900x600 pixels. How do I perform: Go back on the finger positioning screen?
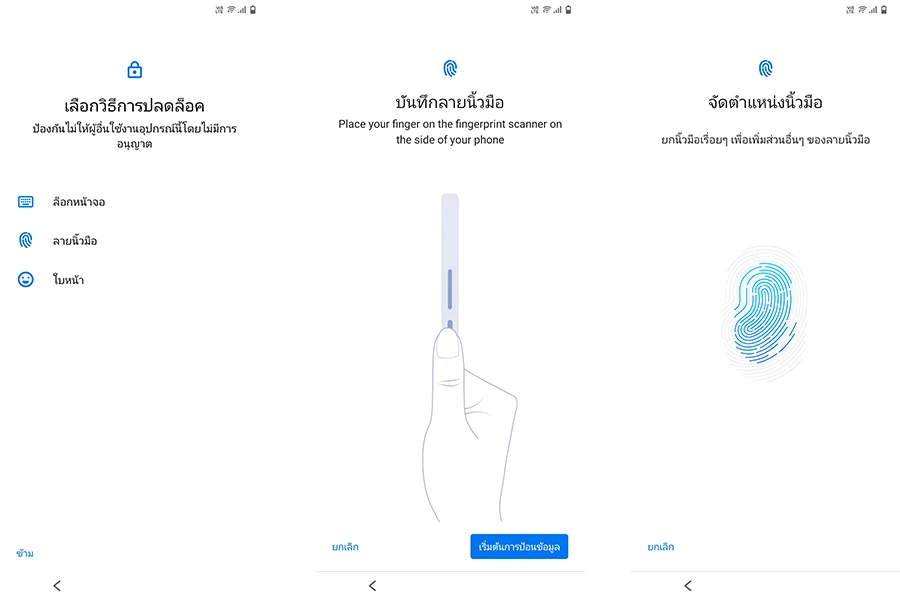tap(688, 586)
